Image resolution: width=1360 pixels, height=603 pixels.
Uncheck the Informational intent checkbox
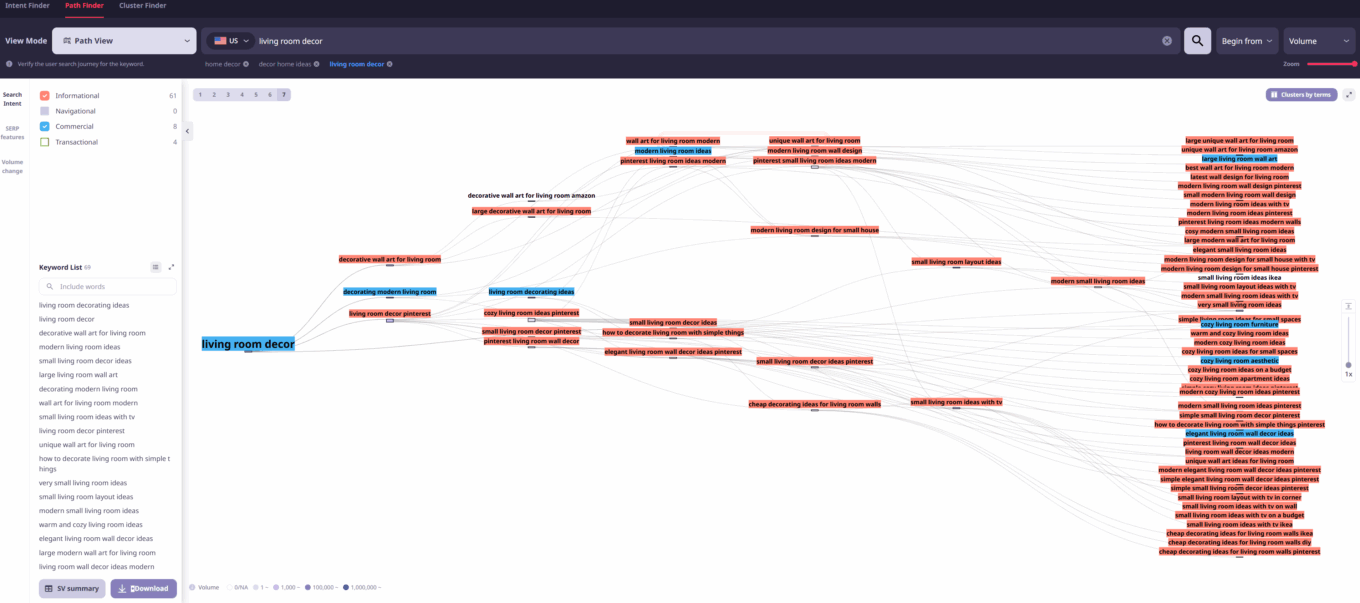click(x=44, y=96)
